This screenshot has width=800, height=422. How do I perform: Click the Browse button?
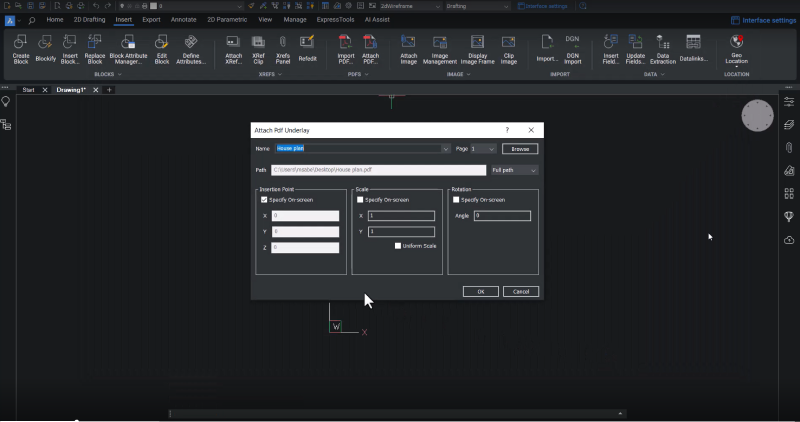520,148
